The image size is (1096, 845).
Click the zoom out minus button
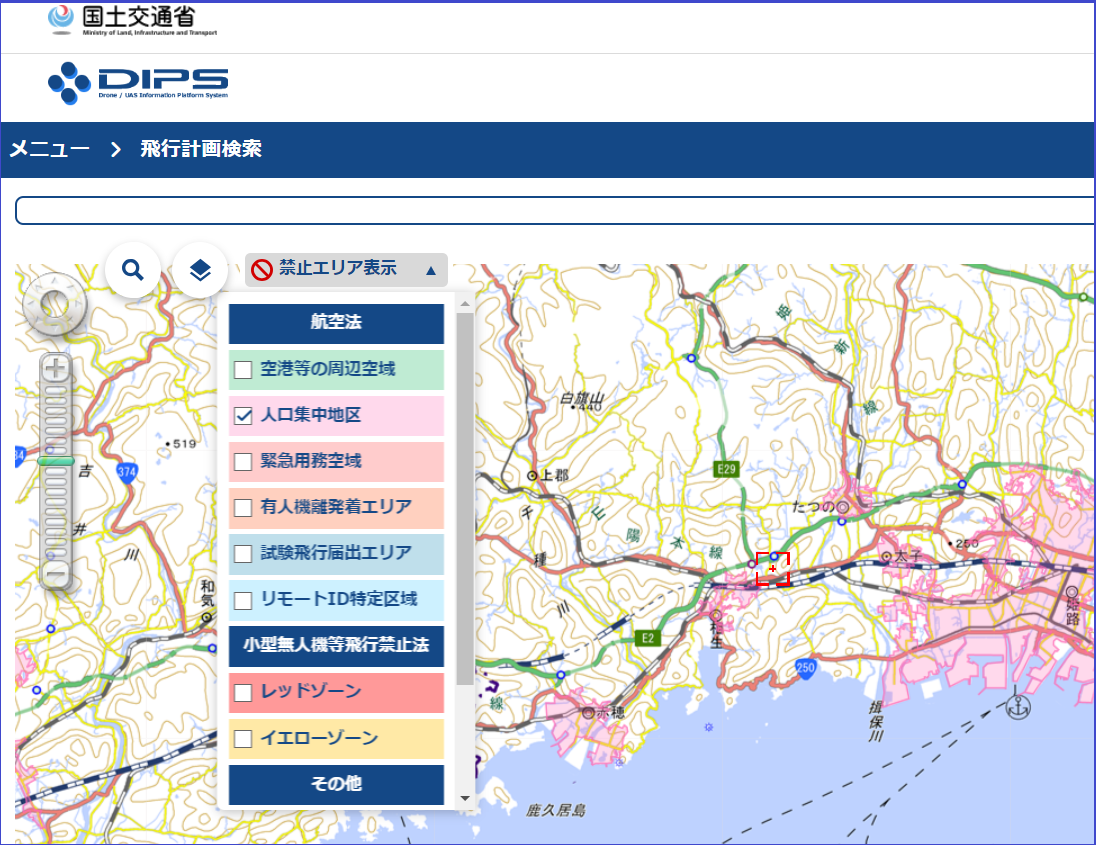tap(56, 573)
